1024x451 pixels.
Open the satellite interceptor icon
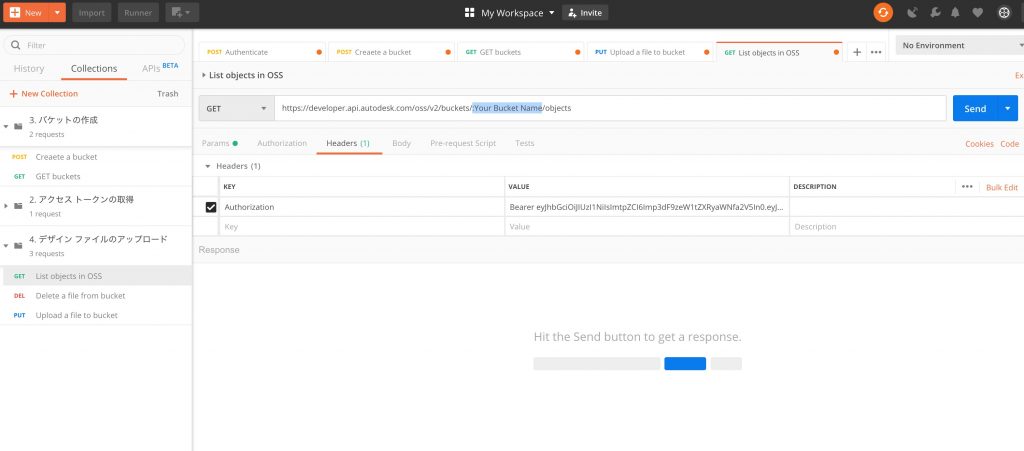[x=912, y=12]
